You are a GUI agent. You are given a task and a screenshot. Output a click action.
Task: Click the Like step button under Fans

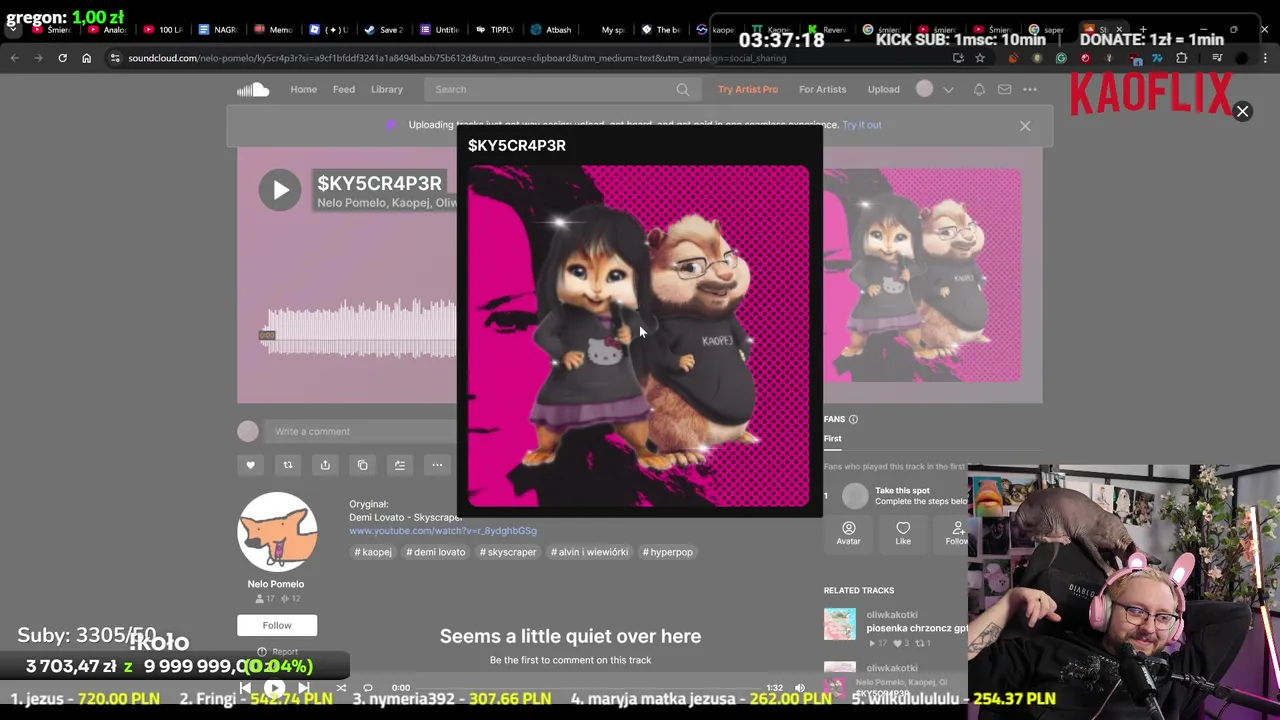903,533
